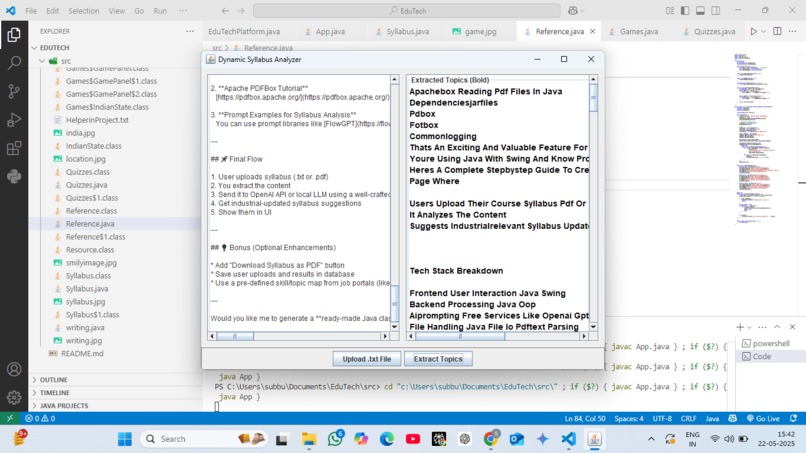Open the Search view in activity bar
Image resolution: width=806 pixels, height=453 pixels.
pyautogui.click(x=14, y=63)
